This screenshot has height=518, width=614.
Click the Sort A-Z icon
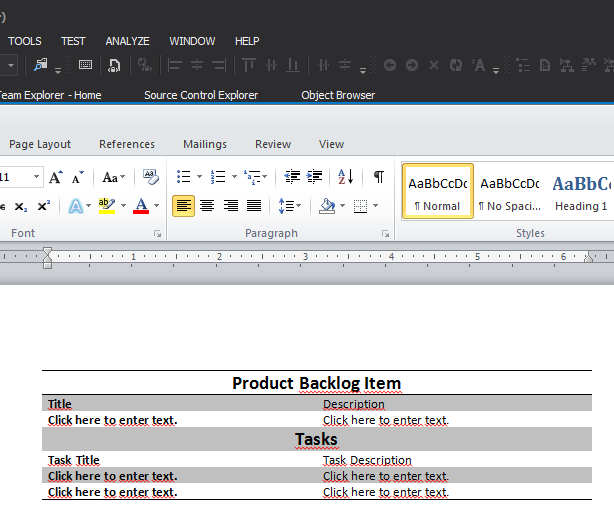(345, 177)
